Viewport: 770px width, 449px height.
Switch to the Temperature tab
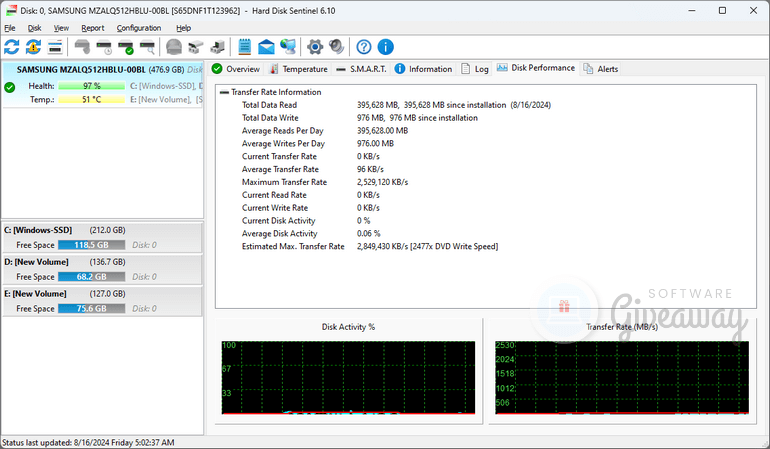click(x=299, y=69)
